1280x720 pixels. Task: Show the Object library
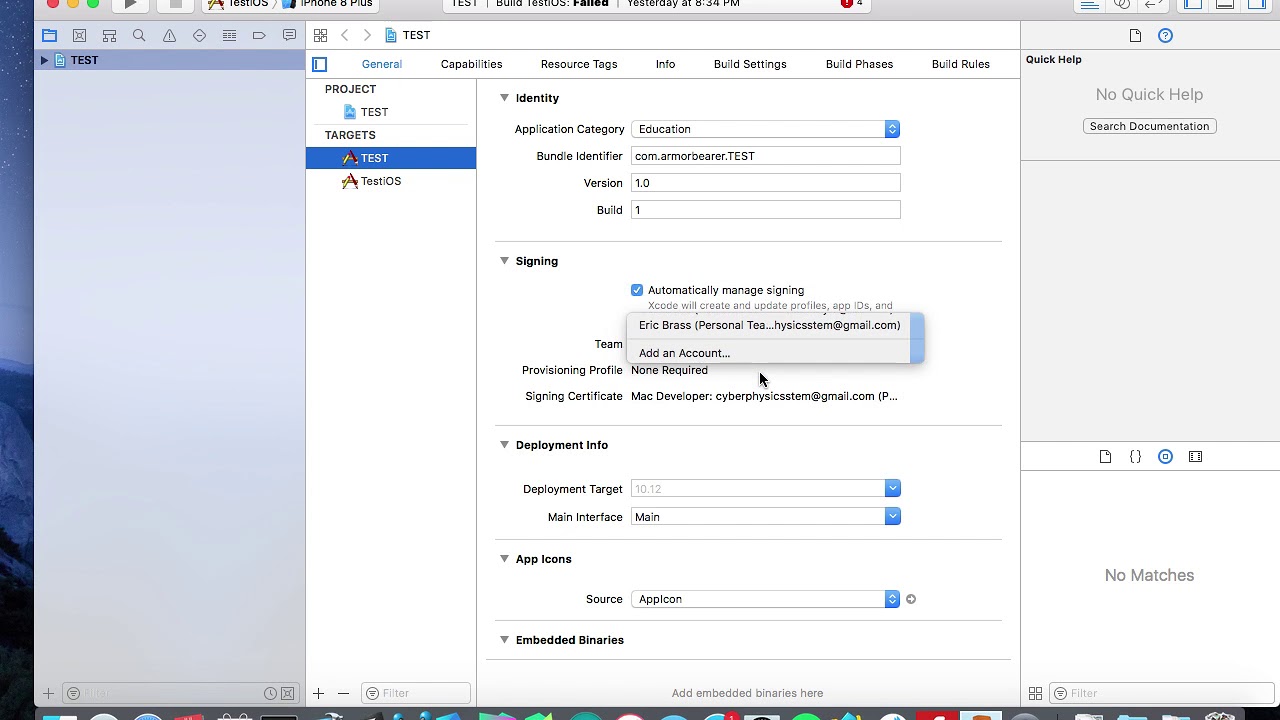[x=1165, y=457]
